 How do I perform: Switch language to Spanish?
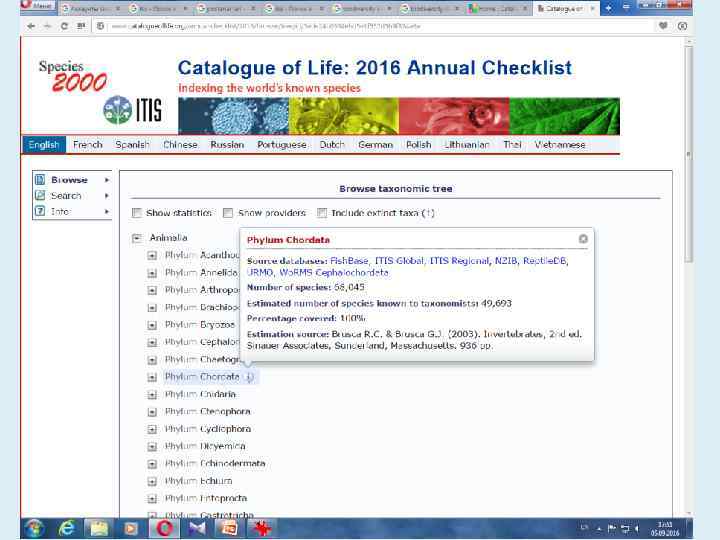(132, 145)
